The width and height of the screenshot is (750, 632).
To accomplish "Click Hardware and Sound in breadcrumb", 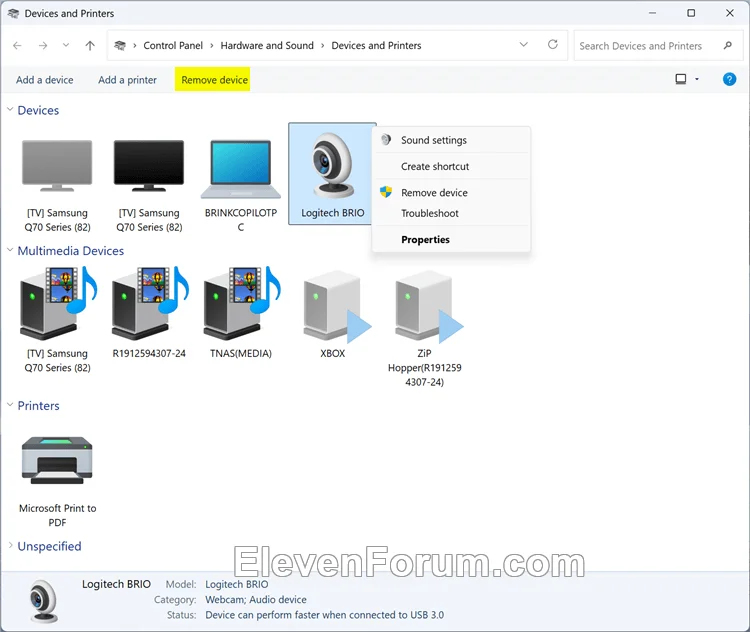I will [267, 45].
